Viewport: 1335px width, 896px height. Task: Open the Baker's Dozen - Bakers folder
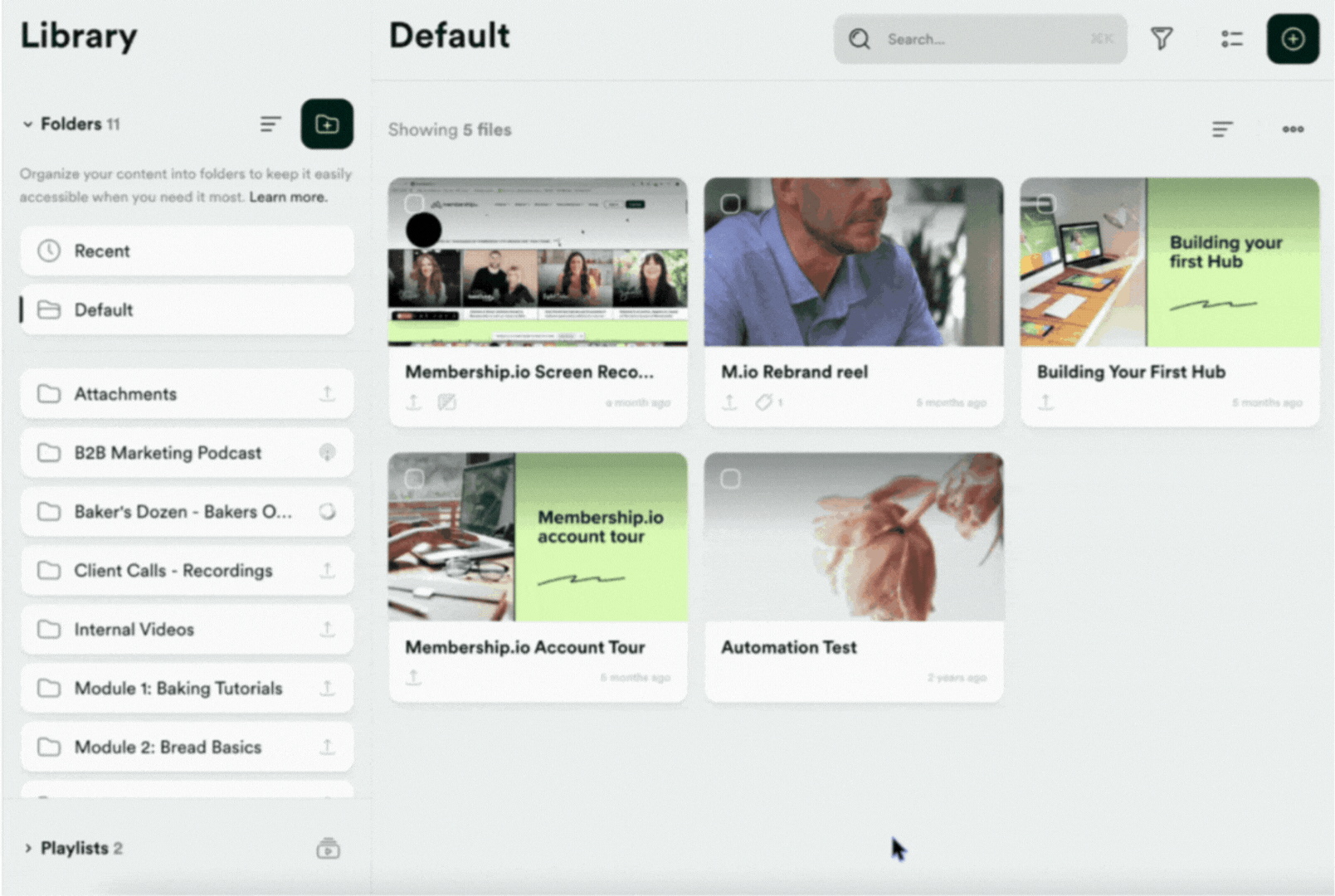pyautogui.click(x=187, y=511)
